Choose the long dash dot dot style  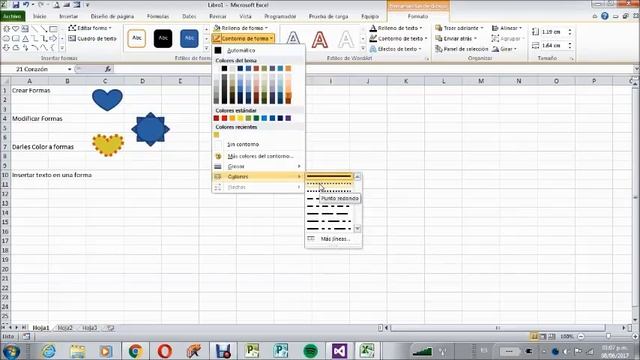click(329, 229)
